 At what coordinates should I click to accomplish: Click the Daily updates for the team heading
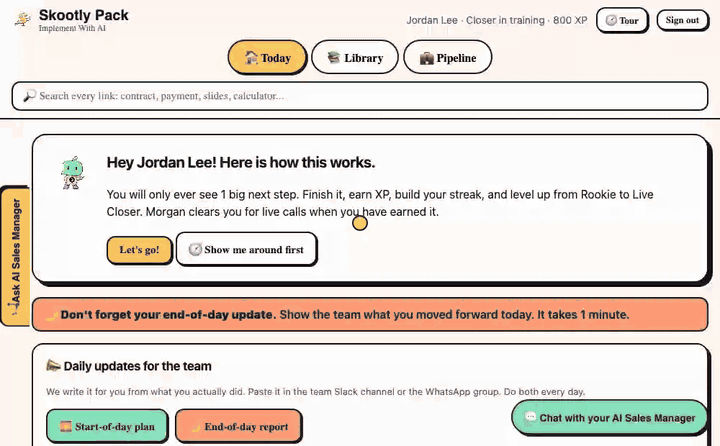[138, 366]
